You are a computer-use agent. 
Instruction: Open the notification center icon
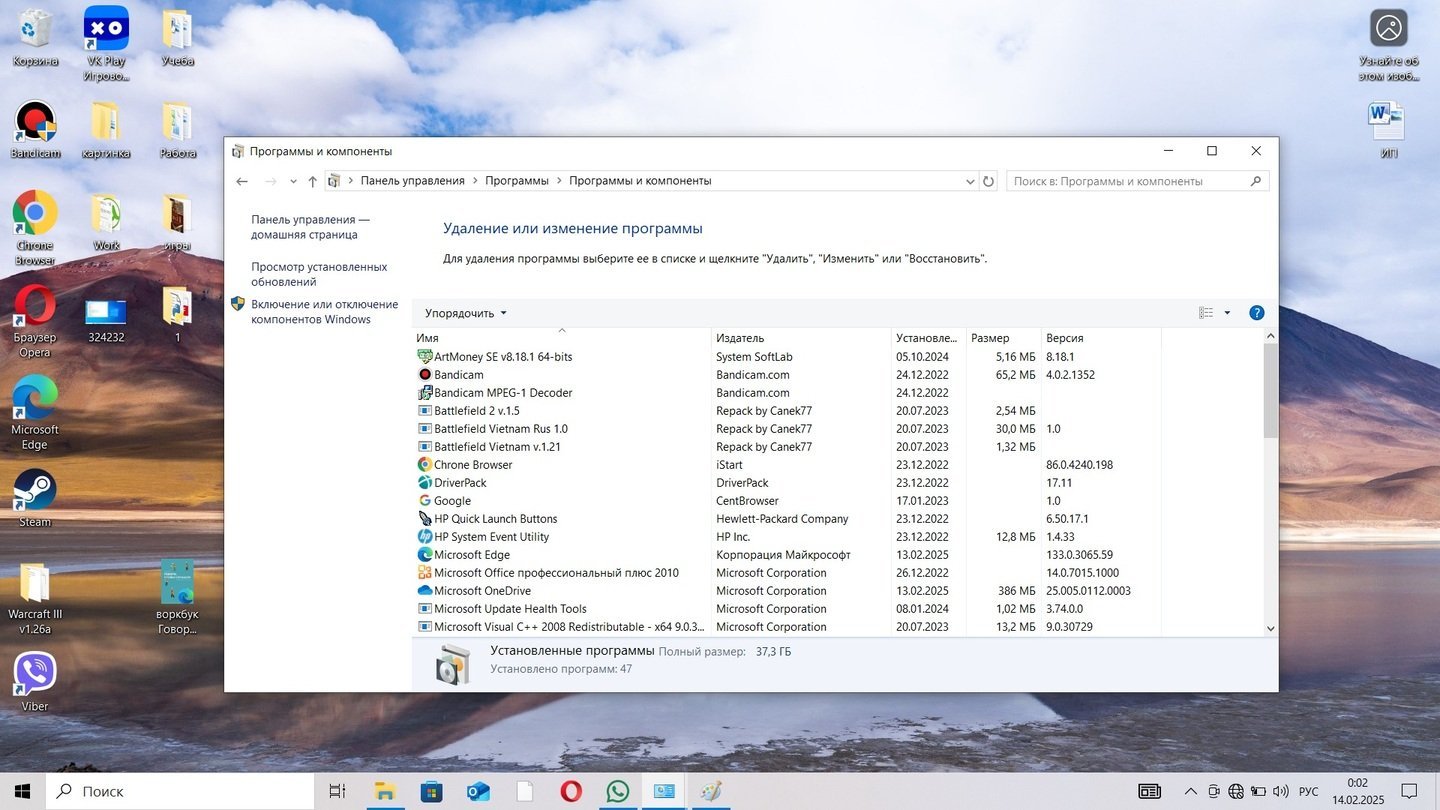(x=1409, y=791)
